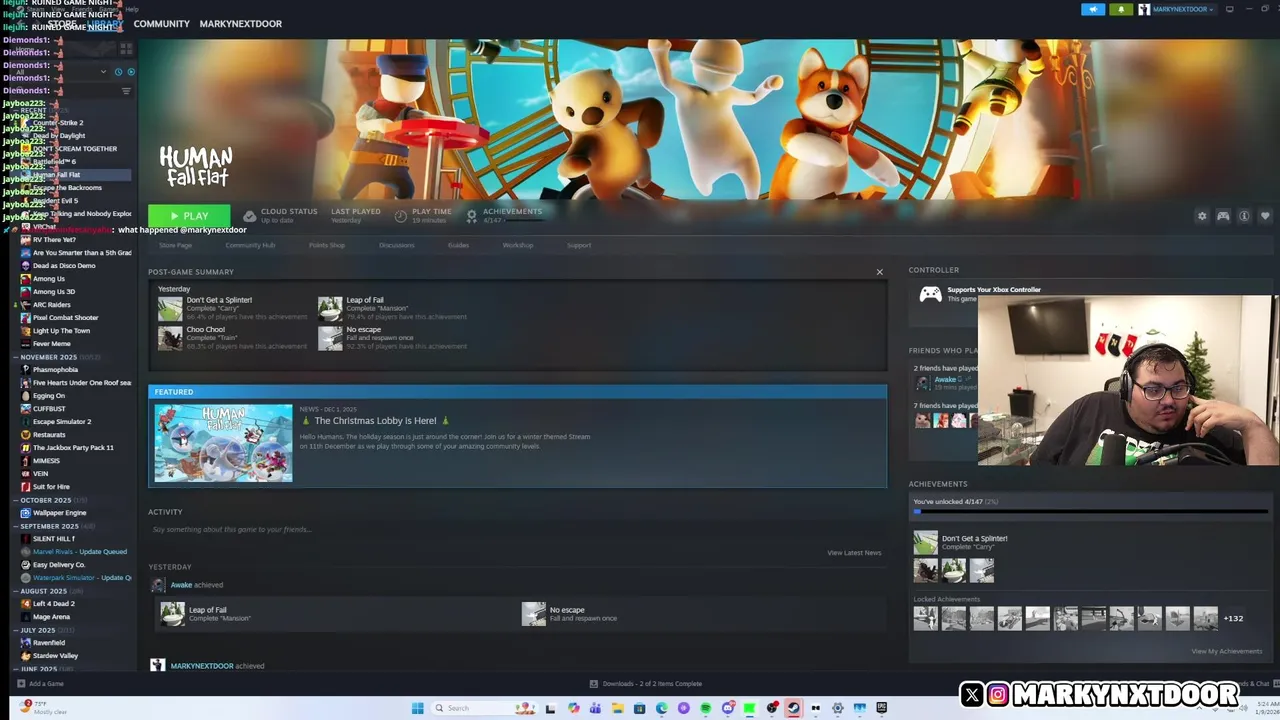Select Phasmophobia in library list
The image size is (1280, 720).
55,370
